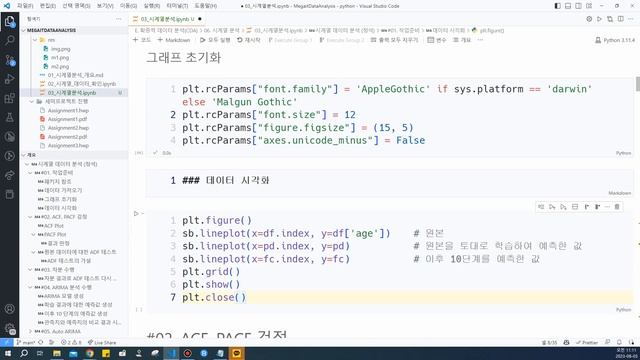This screenshot has height=360, width=640.
Task: Click the Windows Start button
Action: (x=8, y=353)
